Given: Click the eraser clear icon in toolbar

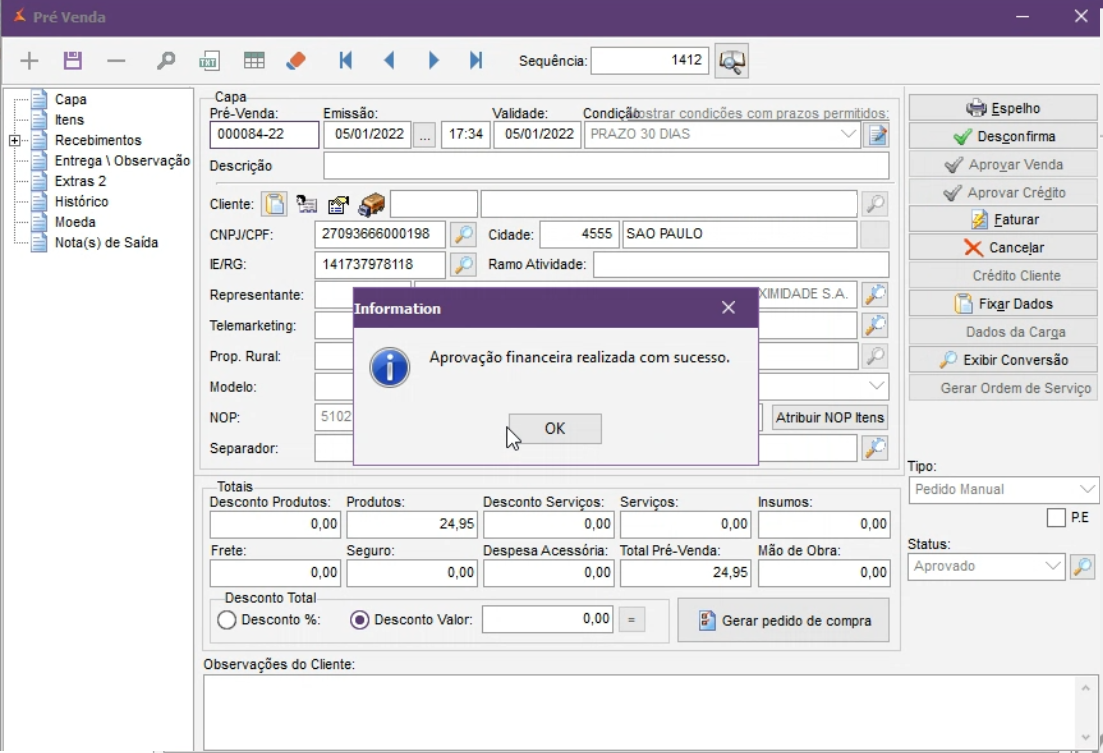Looking at the screenshot, I should click(295, 61).
